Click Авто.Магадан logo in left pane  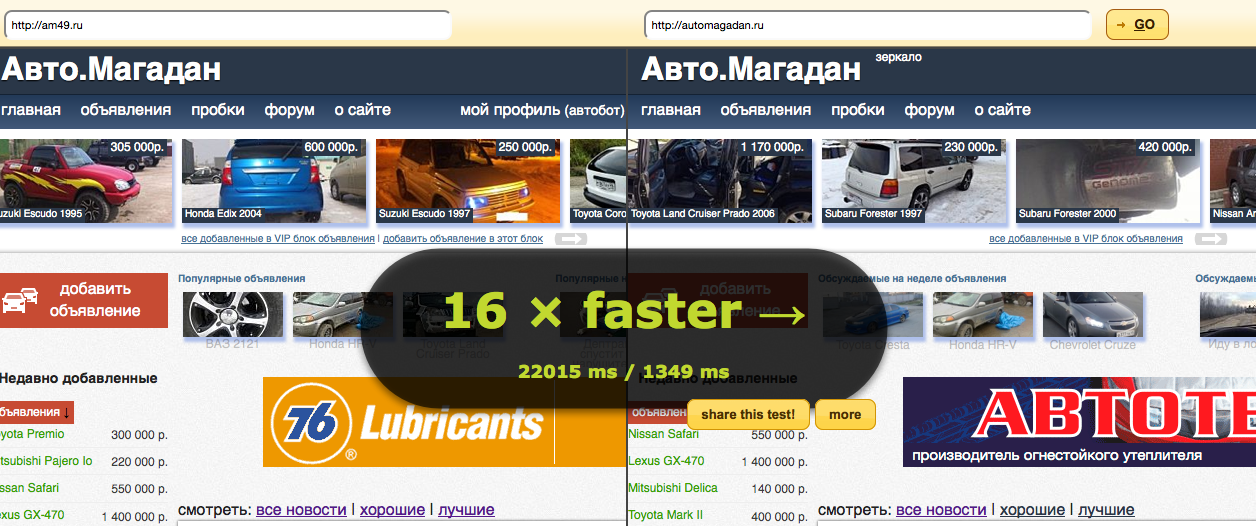[111, 69]
